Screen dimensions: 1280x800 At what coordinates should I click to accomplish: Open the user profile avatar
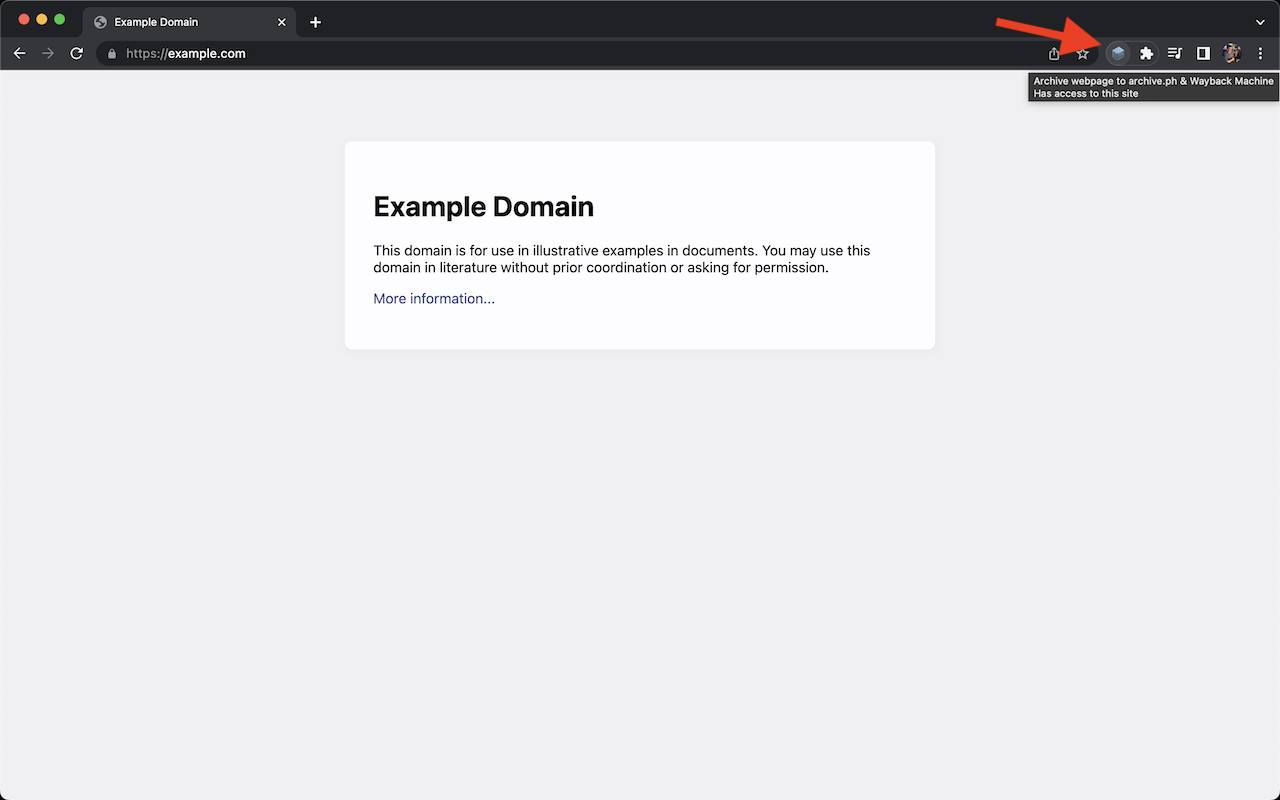(1232, 53)
